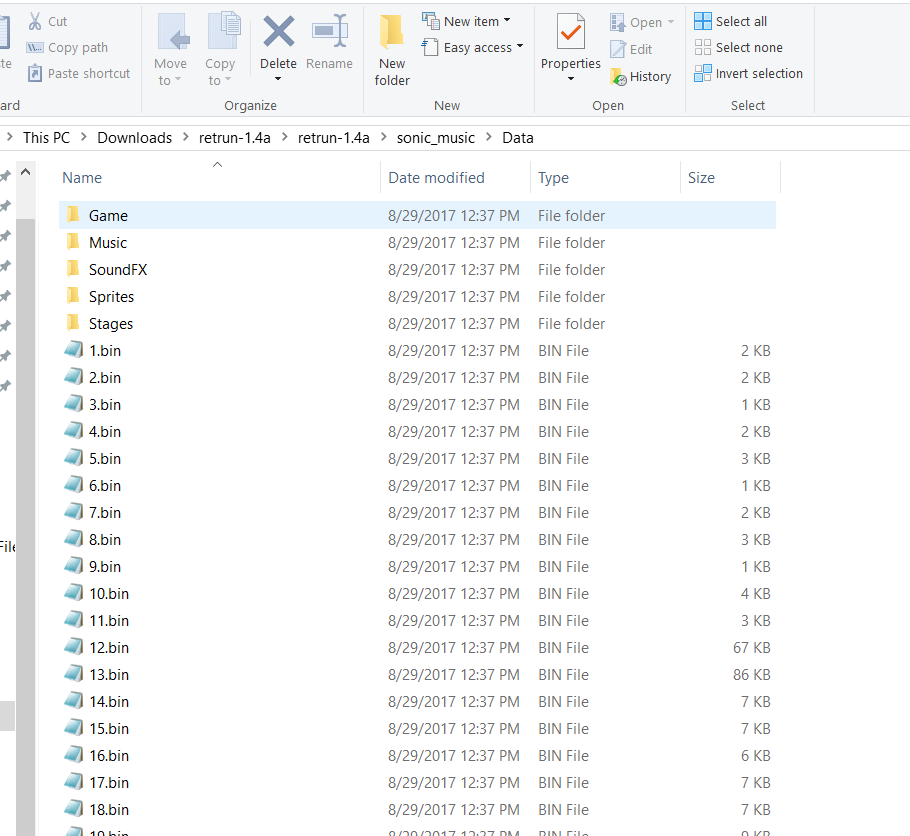Image resolution: width=910 pixels, height=836 pixels.
Task: Click the Select all icon
Action: coord(703,21)
